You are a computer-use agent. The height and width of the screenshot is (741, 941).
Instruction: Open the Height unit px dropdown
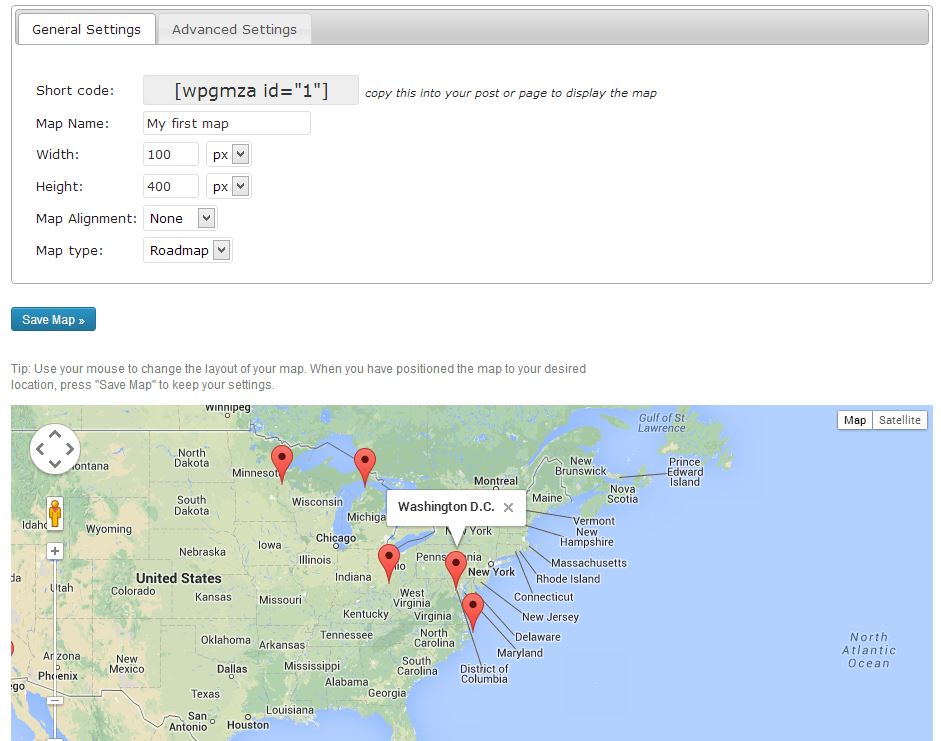(x=229, y=187)
